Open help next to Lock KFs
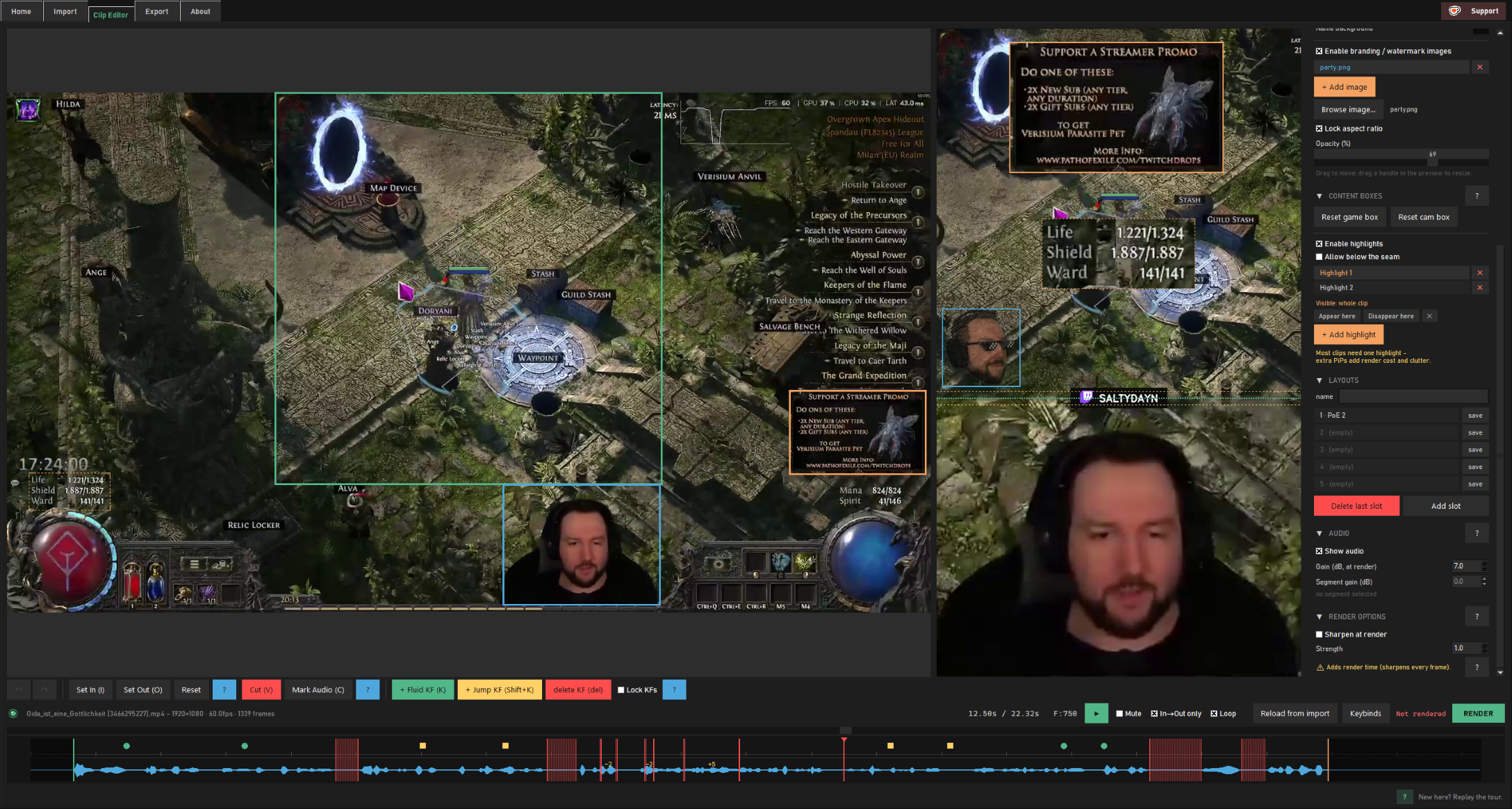 coord(674,689)
